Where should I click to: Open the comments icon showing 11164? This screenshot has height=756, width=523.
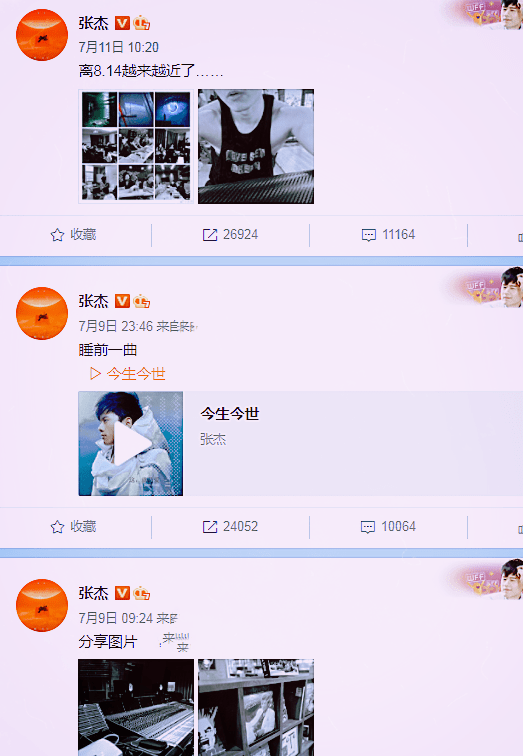click(x=369, y=235)
